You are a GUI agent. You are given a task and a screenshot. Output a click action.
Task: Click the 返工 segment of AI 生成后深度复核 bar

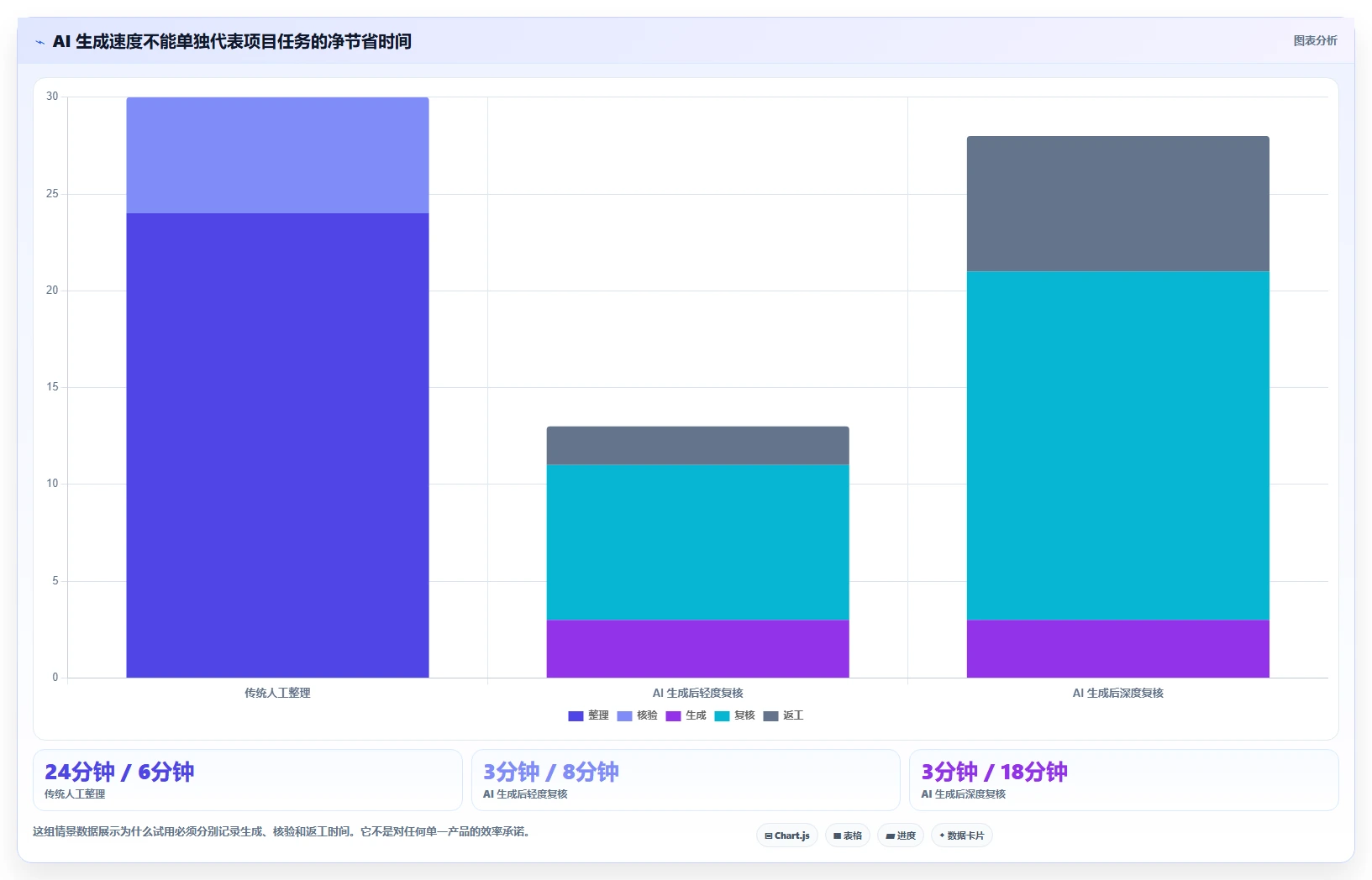click(1117, 204)
